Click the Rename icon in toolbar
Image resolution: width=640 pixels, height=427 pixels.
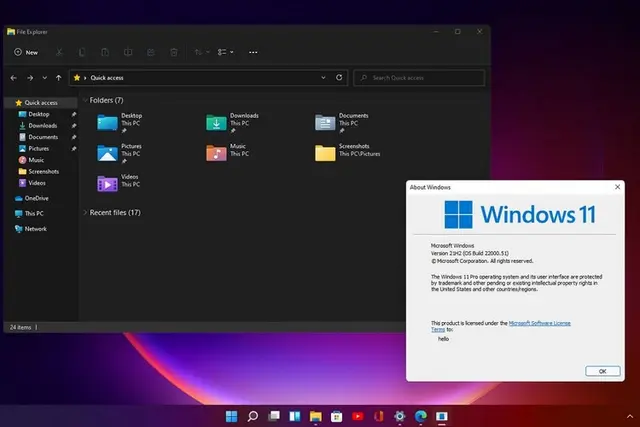coord(128,52)
